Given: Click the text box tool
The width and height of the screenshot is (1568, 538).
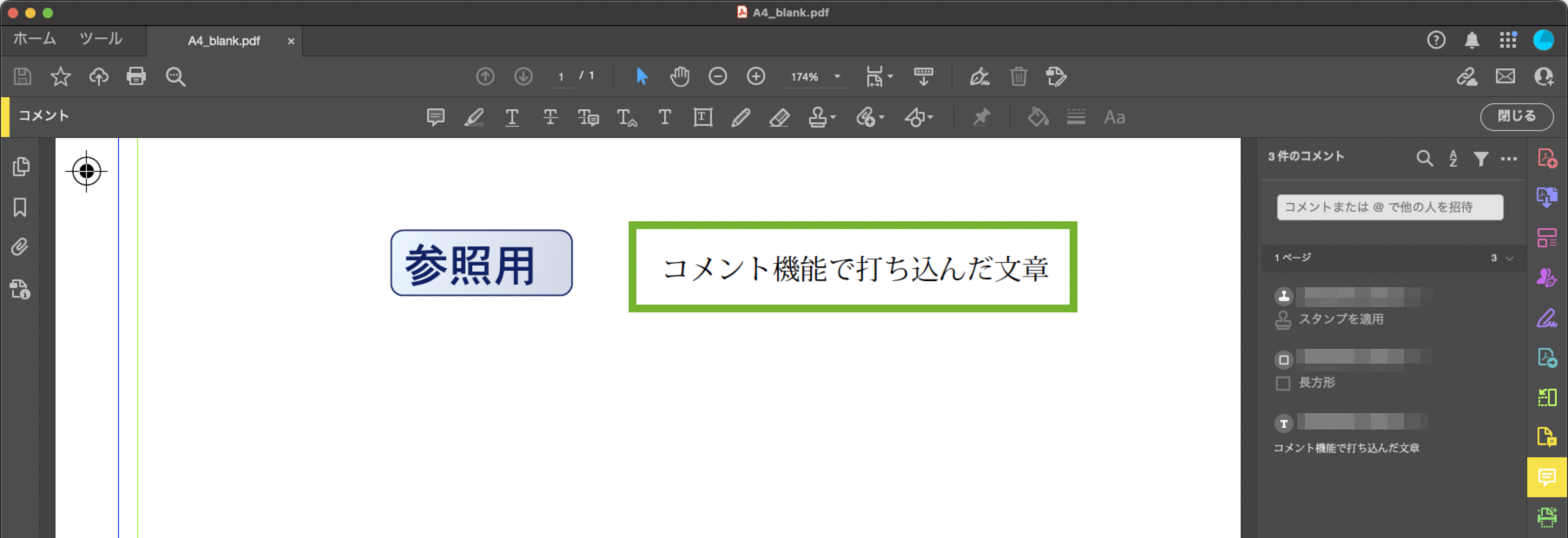Looking at the screenshot, I should [x=702, y=117].
